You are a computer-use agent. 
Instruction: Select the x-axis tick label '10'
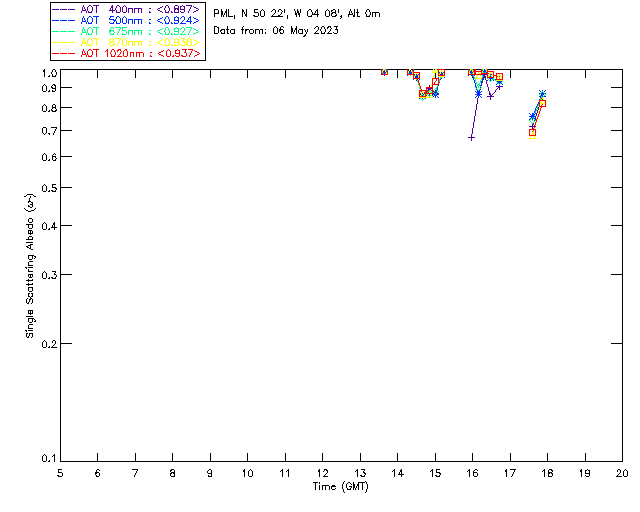[x=247, y=473]
